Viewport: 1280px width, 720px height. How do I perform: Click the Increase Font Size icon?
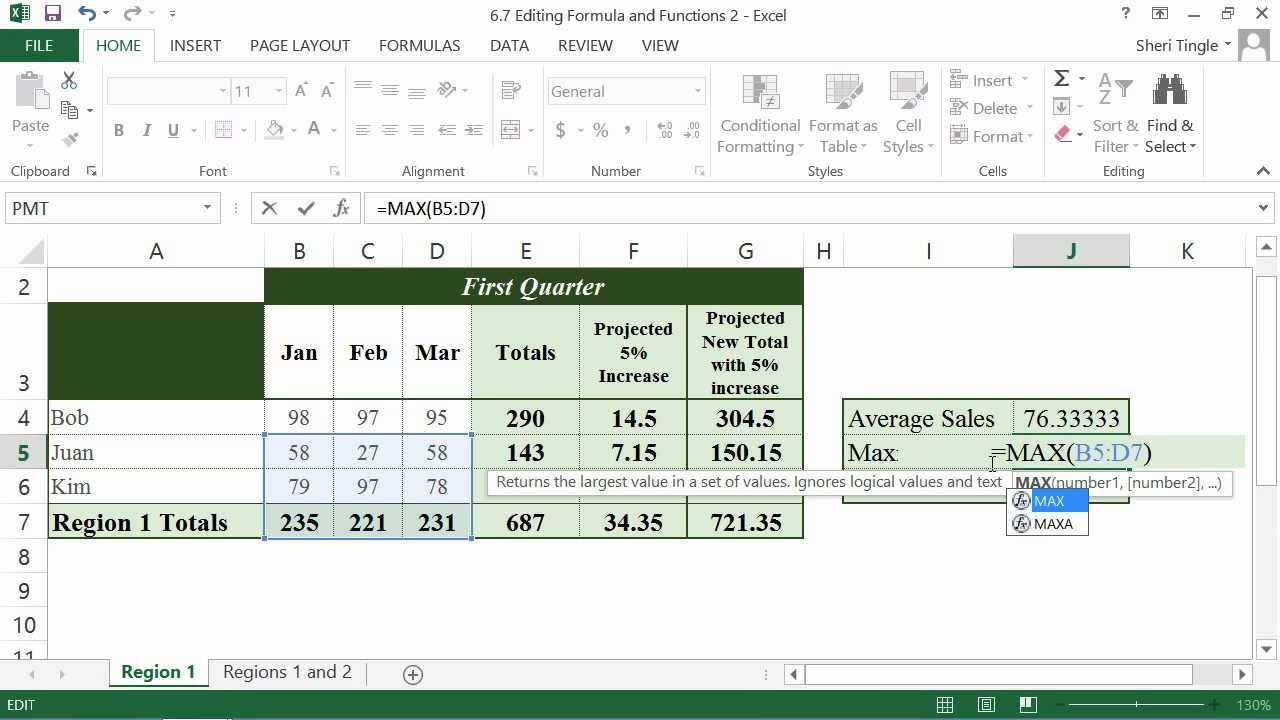[301, 91]
